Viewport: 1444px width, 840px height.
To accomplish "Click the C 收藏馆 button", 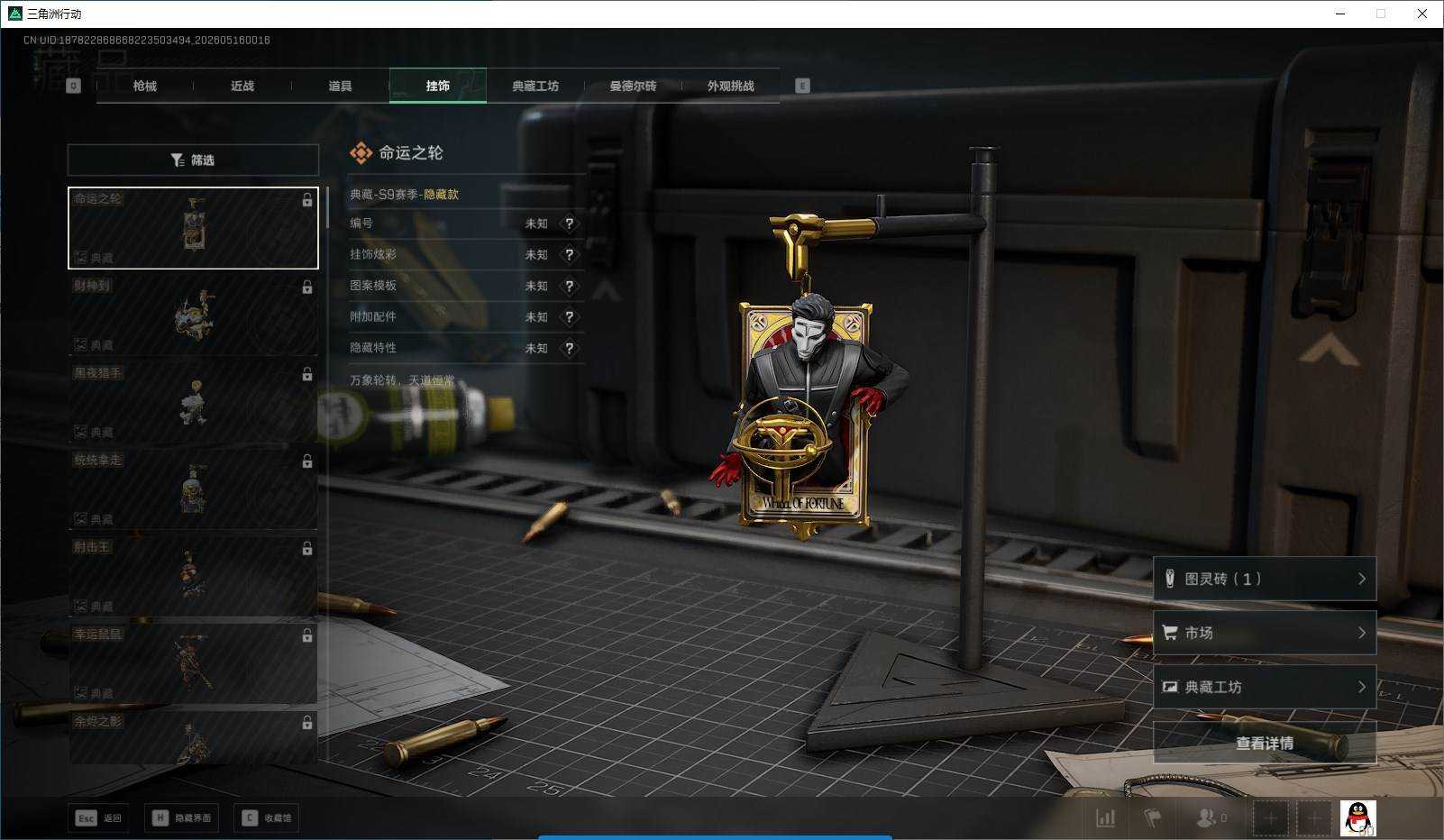I will click(266, 817).
